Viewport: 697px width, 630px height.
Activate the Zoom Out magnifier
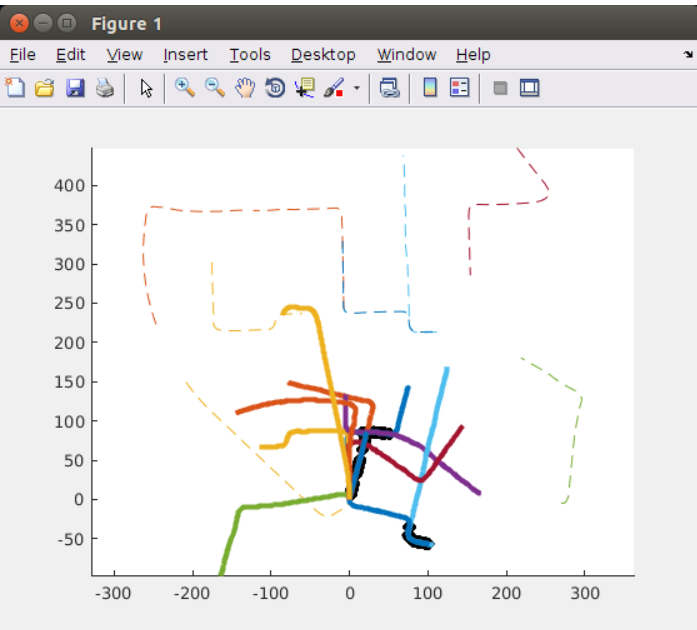214,88
